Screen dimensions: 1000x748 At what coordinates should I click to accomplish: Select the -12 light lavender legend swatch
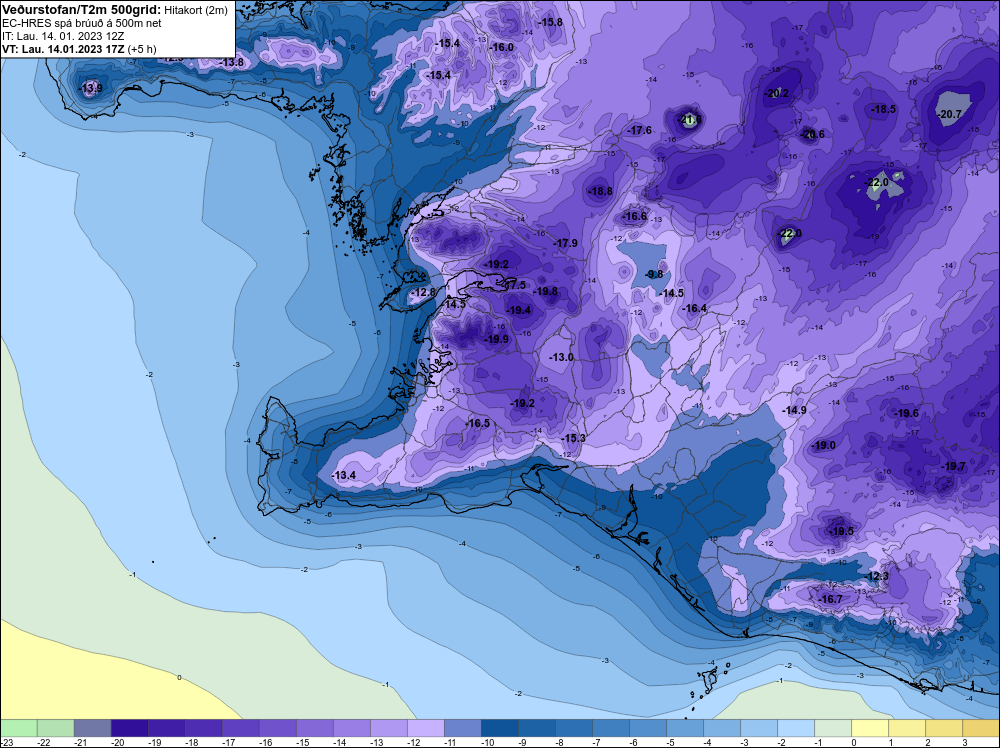(x=425, y=728)
